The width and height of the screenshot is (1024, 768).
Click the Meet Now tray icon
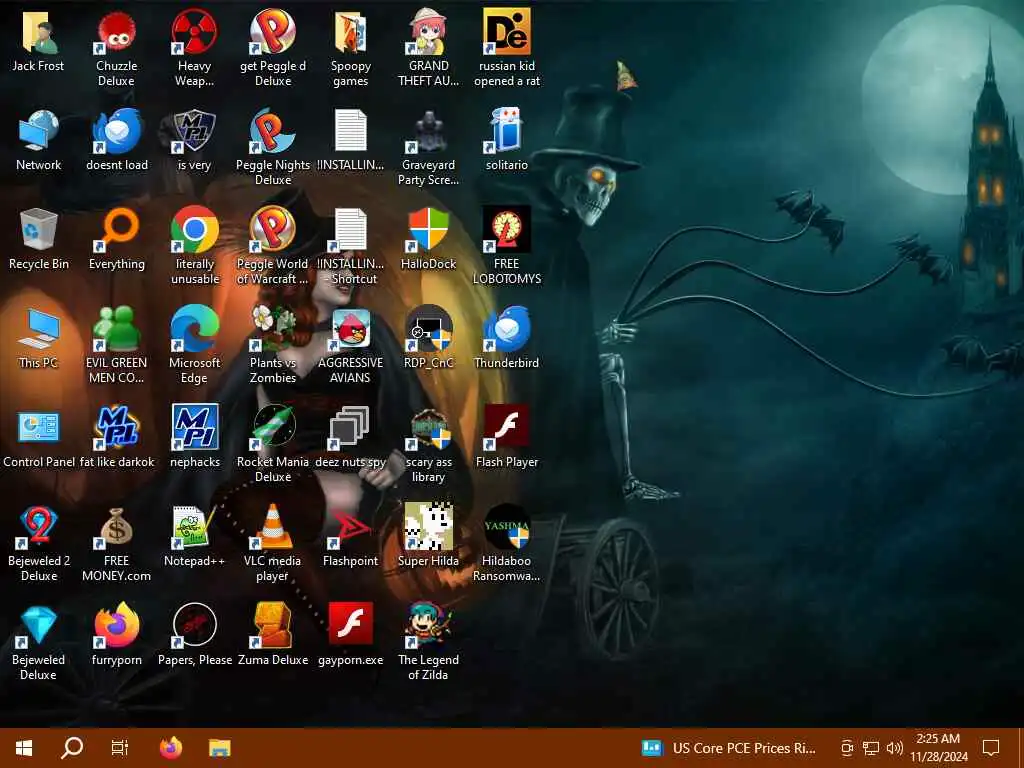coord(847,748)
